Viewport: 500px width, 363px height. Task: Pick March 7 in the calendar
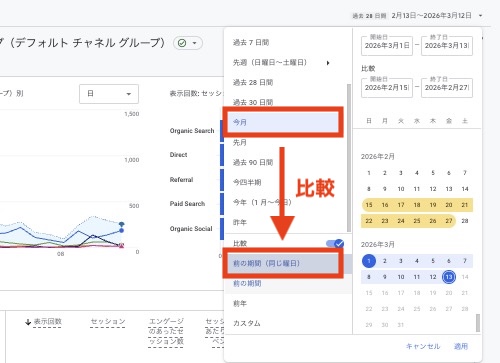click(465, 261)
